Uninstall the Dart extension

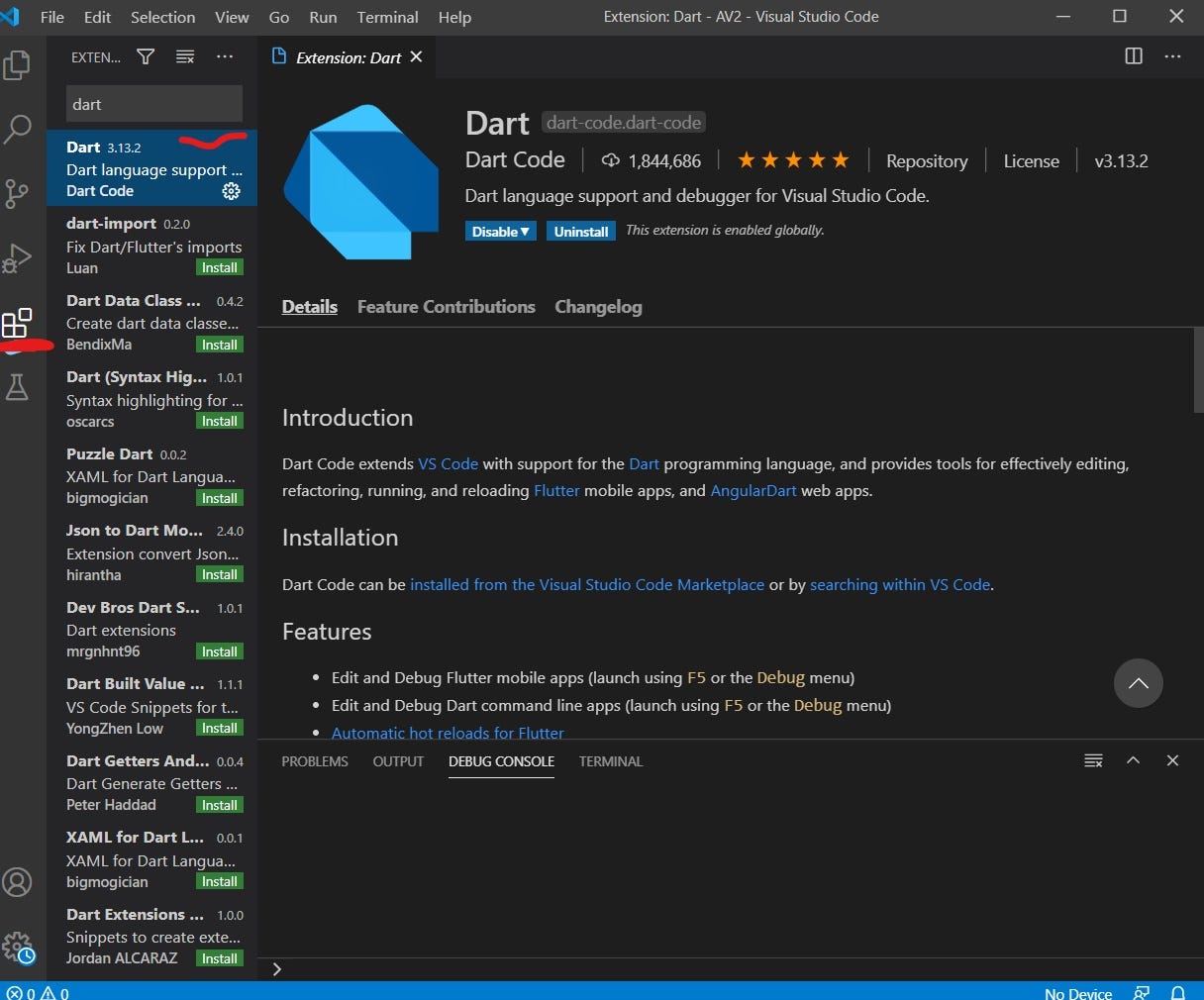click(x=581, y=231)
